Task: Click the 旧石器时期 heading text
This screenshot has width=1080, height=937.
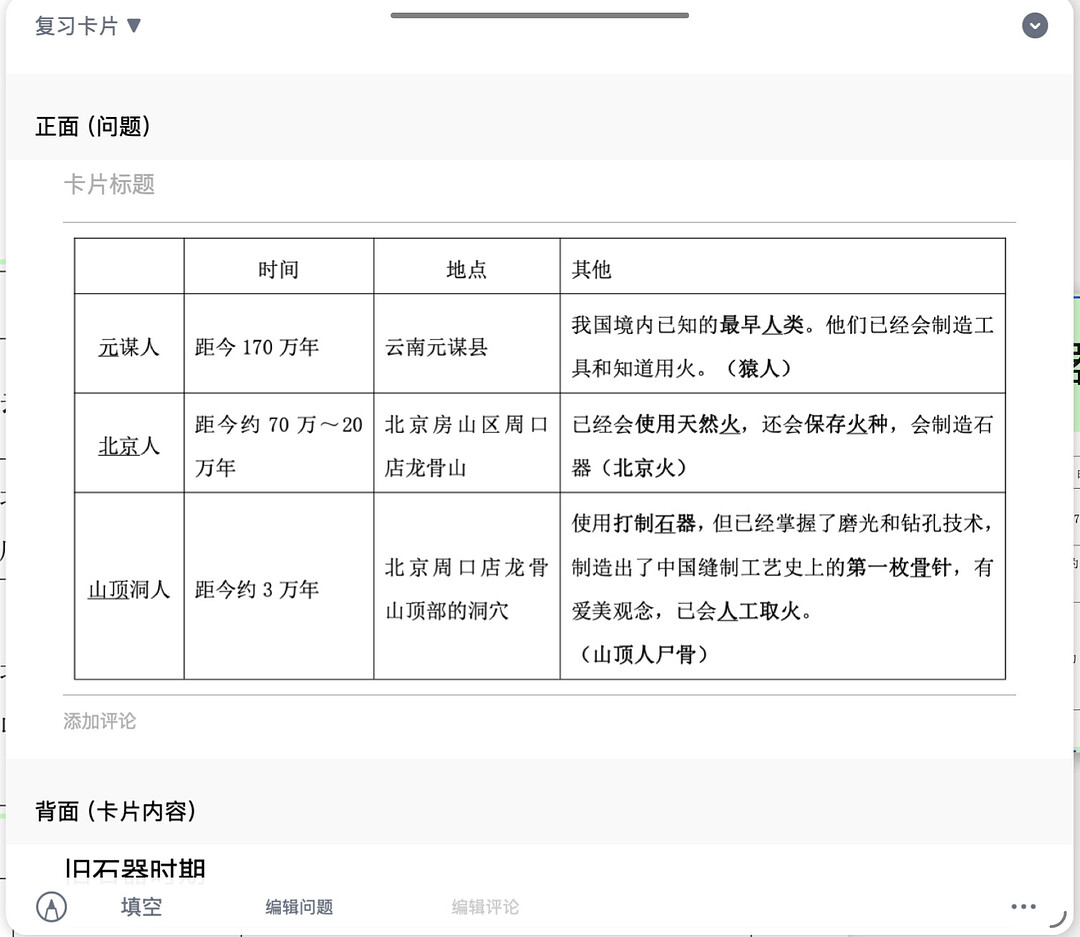Action: coord(135,870)
